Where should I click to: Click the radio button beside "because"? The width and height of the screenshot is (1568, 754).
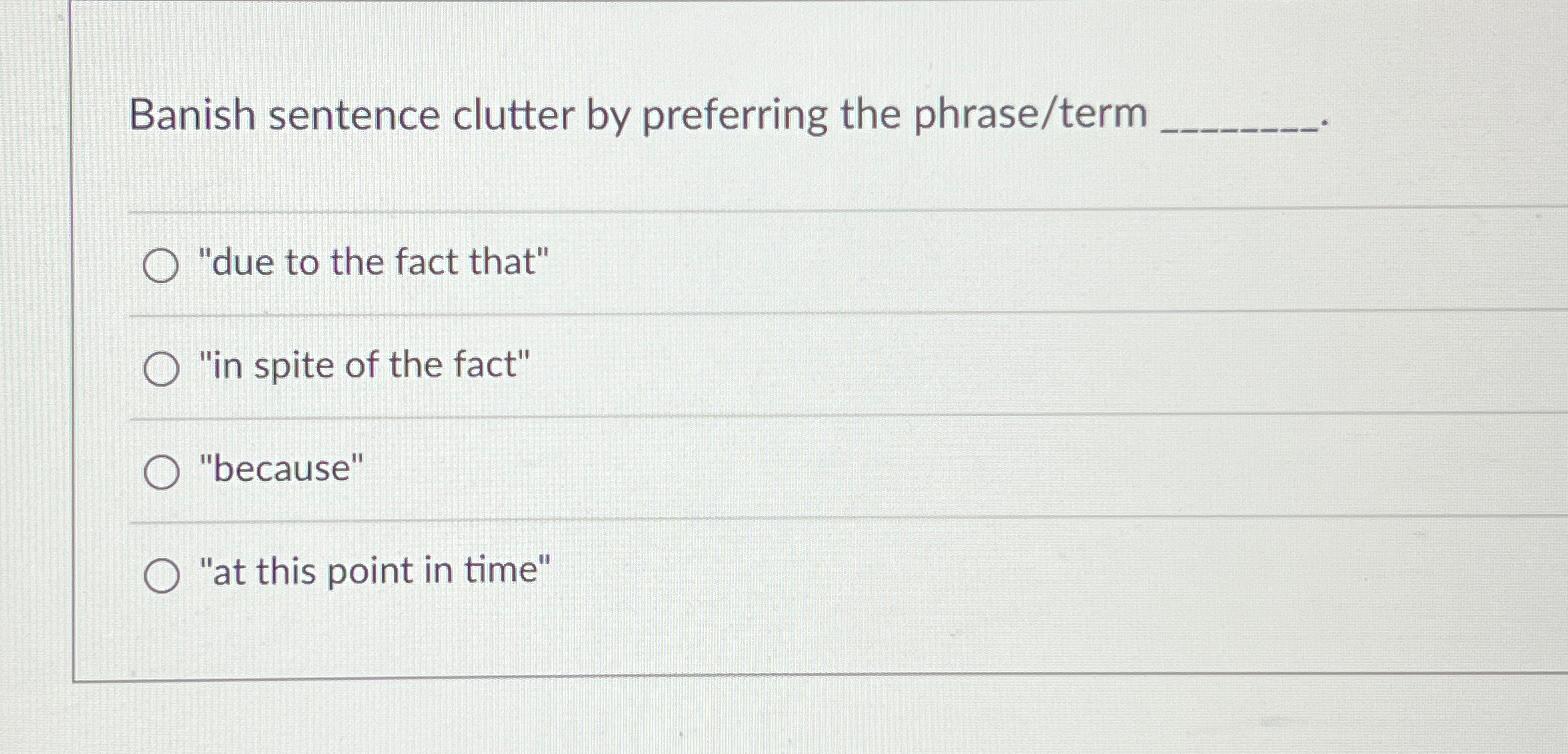point(160,472)
